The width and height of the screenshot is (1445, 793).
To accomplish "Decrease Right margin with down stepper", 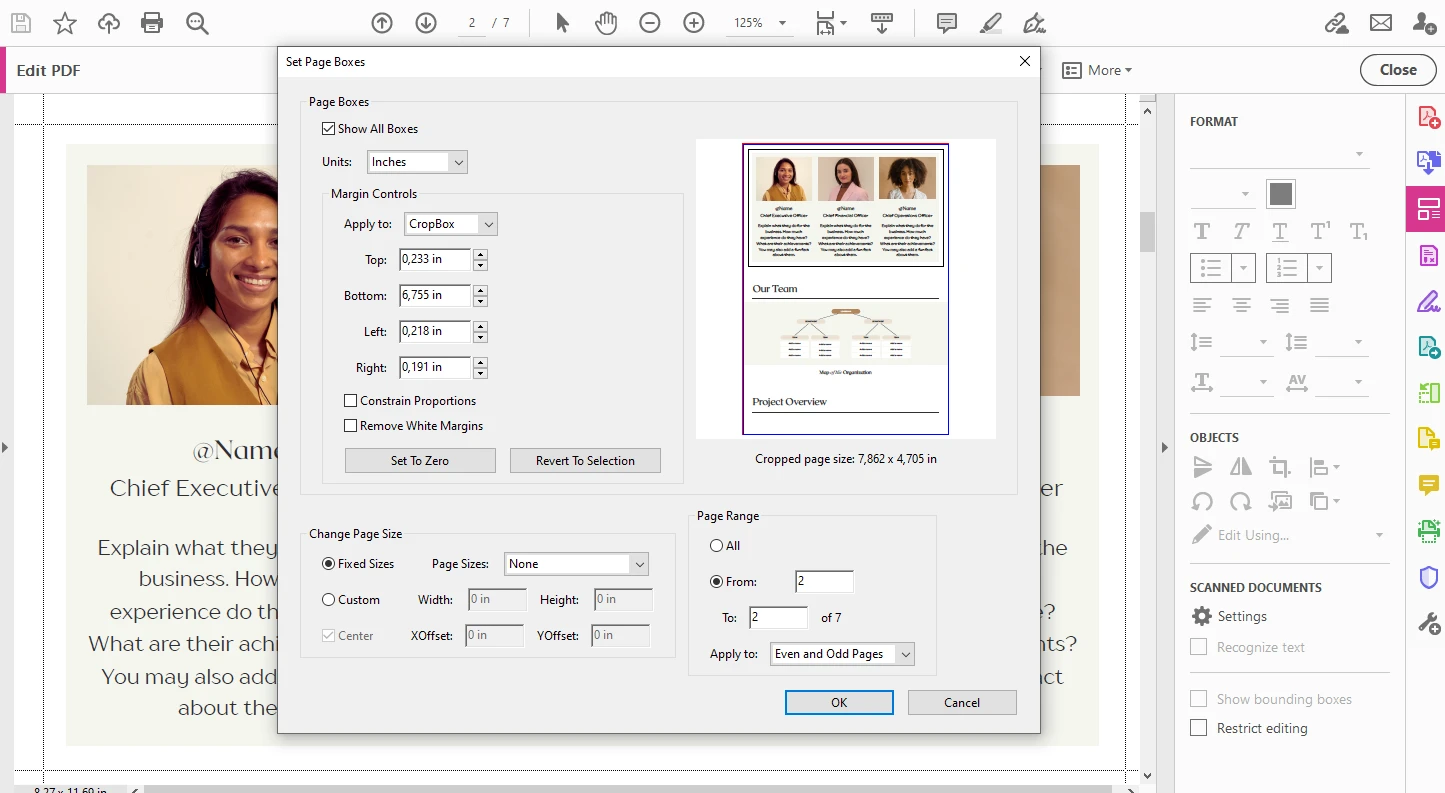I will pyautogui.click(x=481, y=374).
